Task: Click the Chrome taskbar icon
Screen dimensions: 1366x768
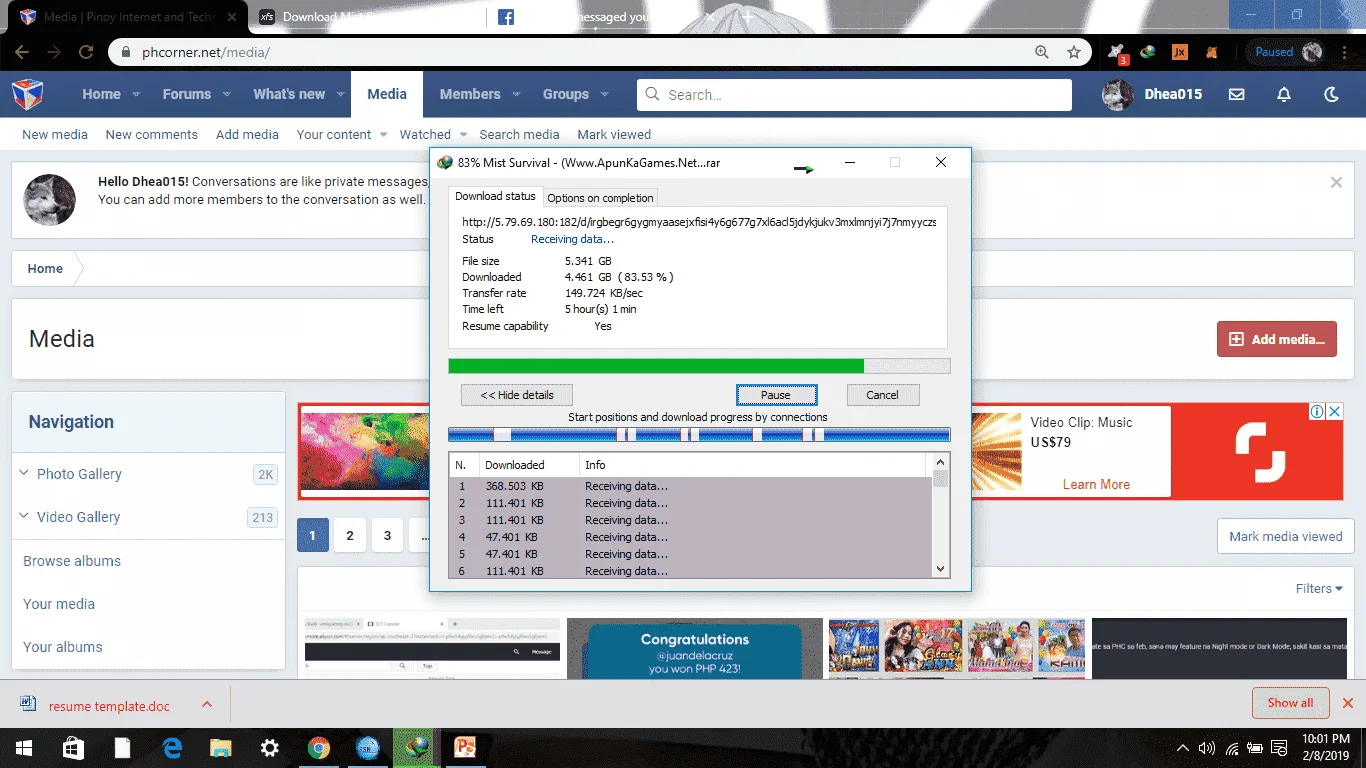Action: tap(319, 748)
